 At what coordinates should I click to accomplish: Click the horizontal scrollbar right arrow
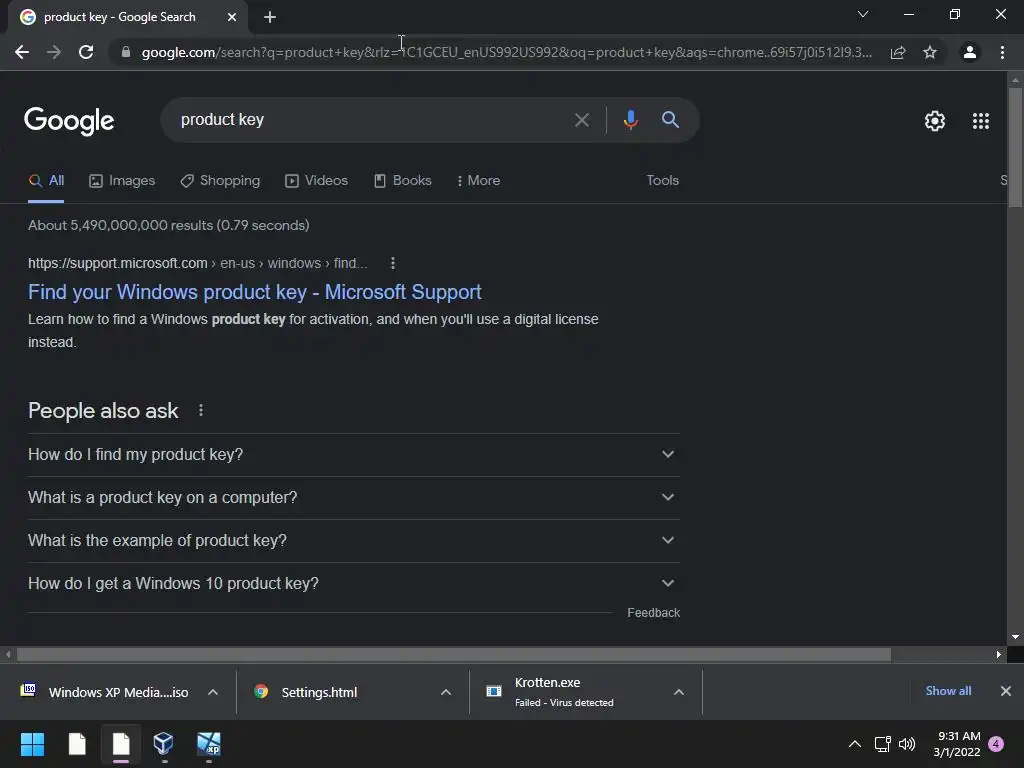999,654
